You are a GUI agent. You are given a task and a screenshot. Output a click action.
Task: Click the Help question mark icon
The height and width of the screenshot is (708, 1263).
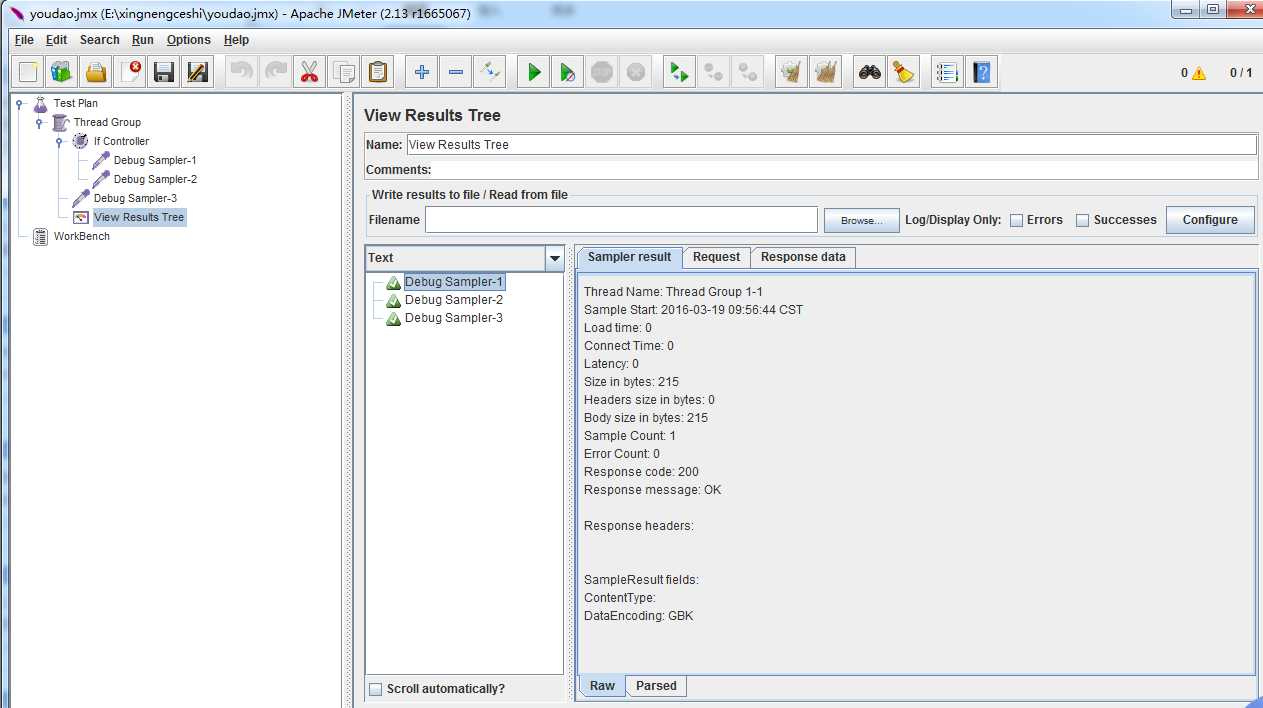coord(982,72)
